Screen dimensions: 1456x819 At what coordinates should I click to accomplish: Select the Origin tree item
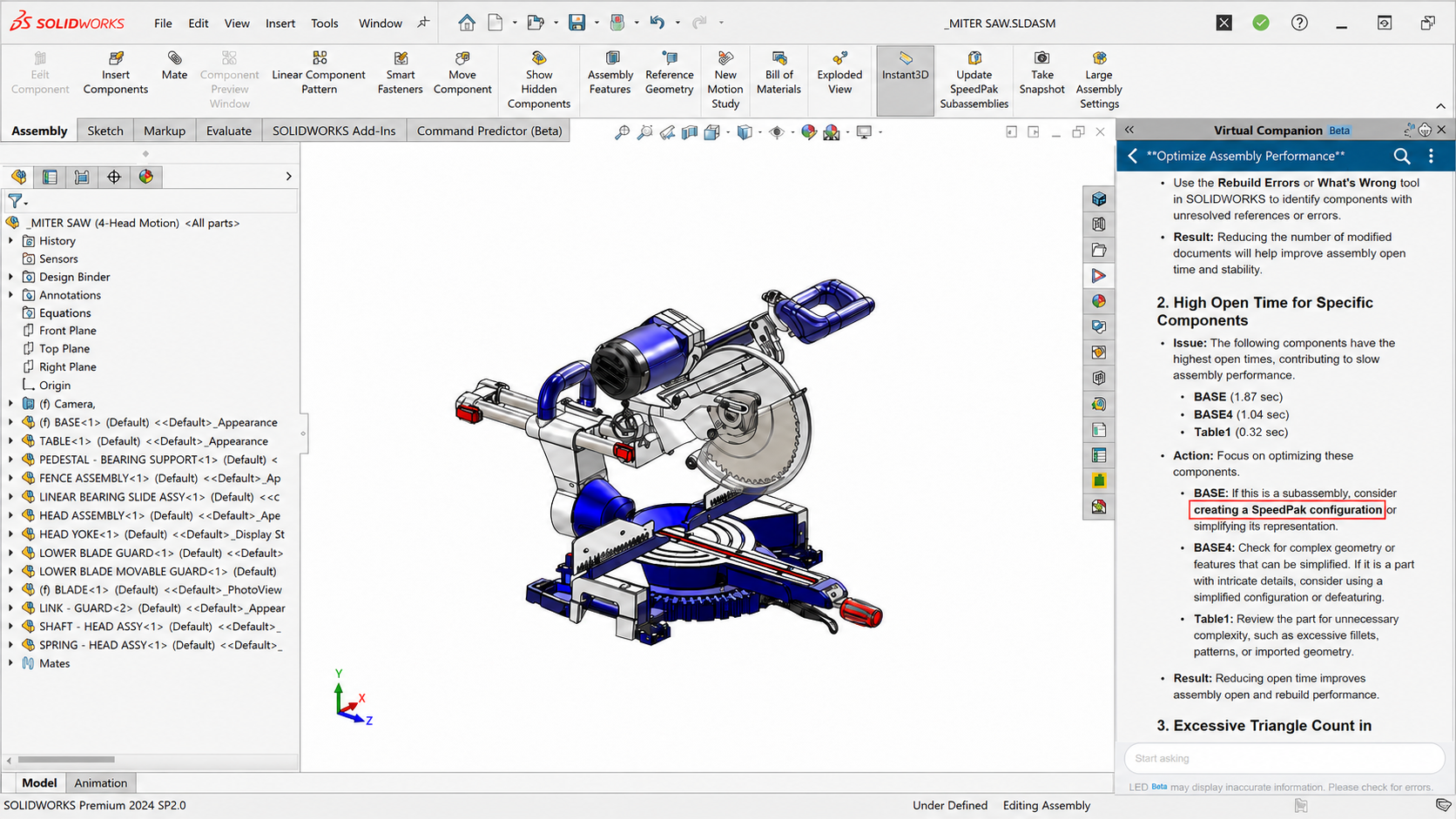point(55,386)
